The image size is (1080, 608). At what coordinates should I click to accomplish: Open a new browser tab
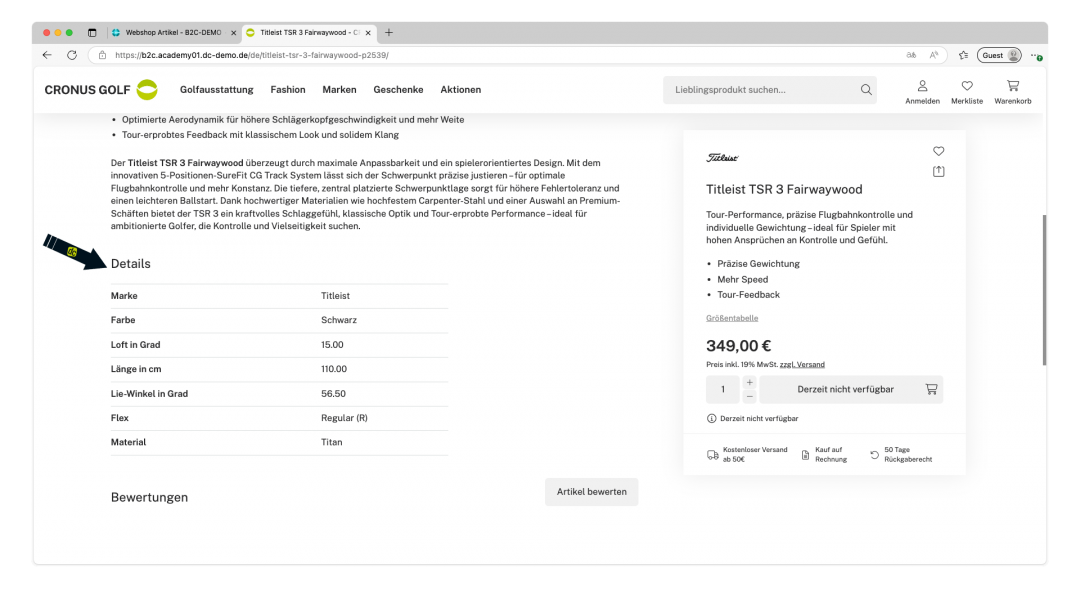coord(389,32)
